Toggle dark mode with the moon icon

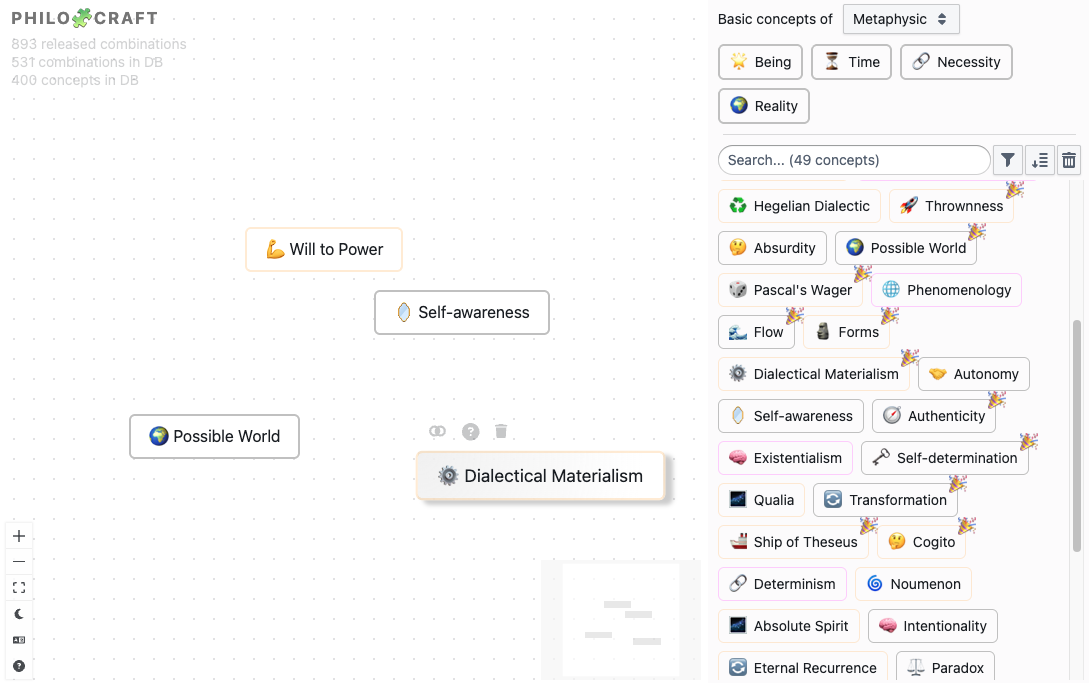coord(19,614)
